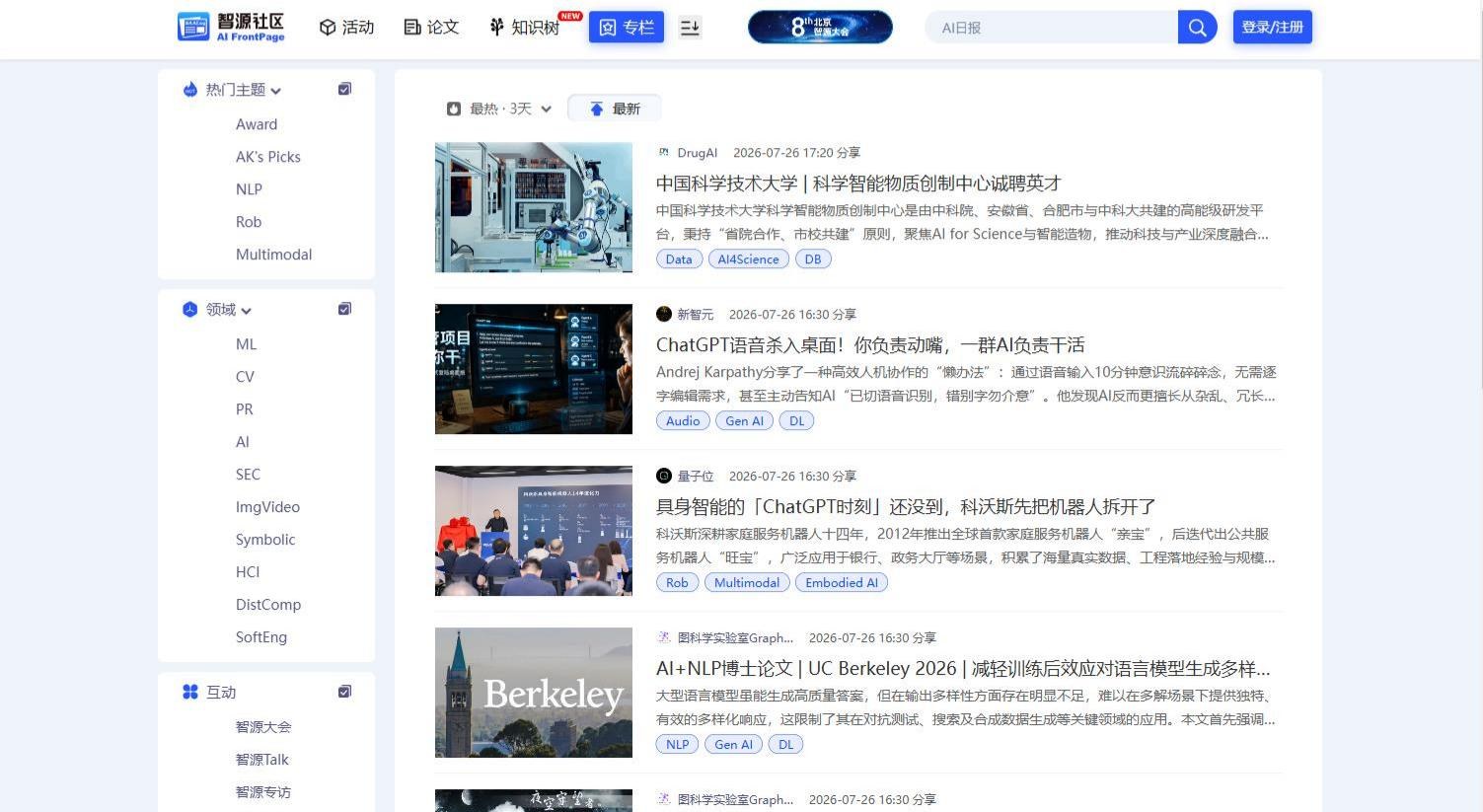Open the ChatGPT voice article thumbnail
This screenshot has width=1483, height=812.
point(534,369)
